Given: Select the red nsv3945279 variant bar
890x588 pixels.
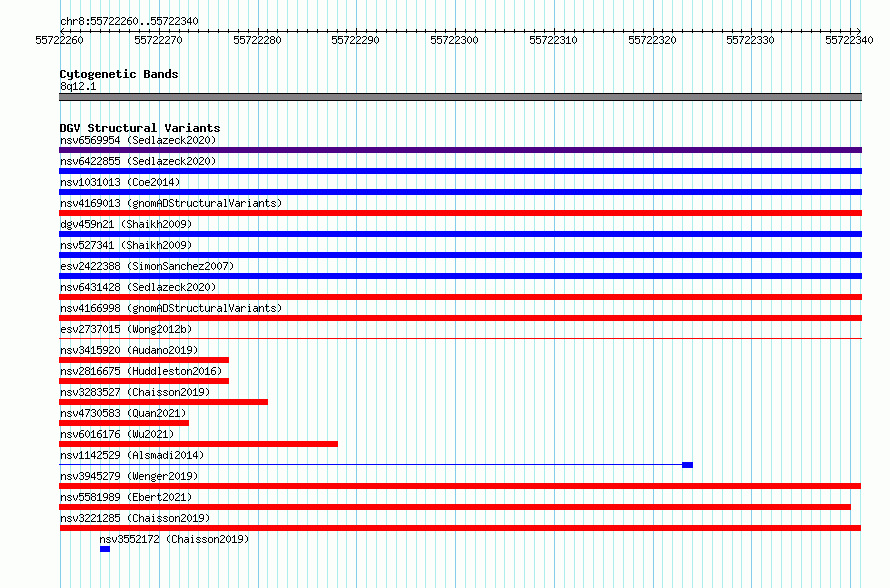Looking at the screenshot, I should (460, 486).
